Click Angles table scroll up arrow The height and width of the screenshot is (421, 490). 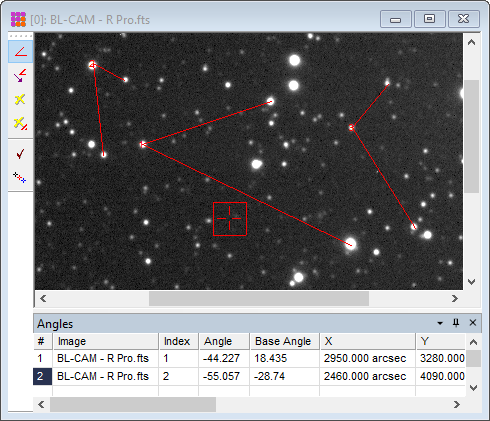[473, 342]
